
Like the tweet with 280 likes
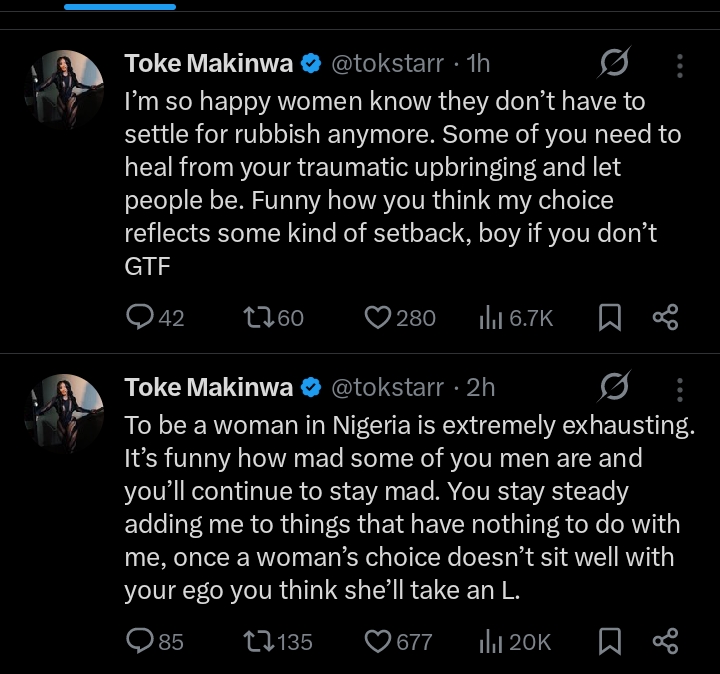click(x=377, y=318)
